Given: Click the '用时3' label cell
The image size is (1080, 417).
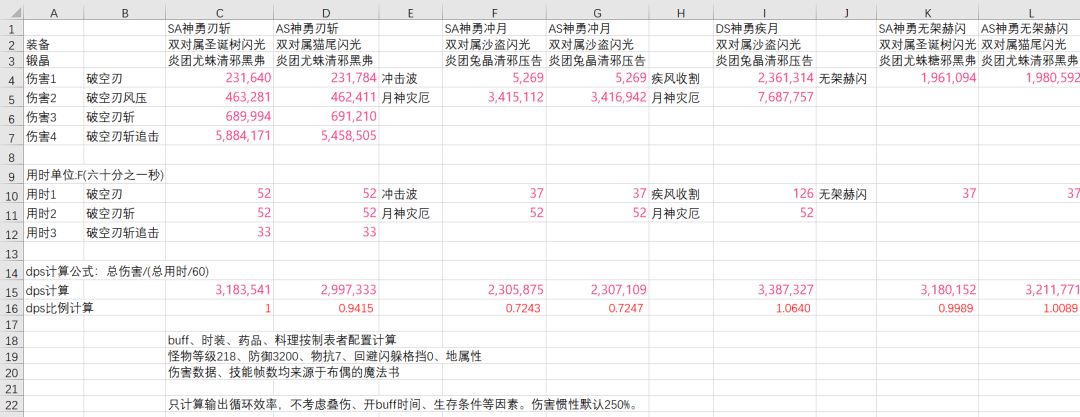Looking at the screenshot, I should pos(54,233).
